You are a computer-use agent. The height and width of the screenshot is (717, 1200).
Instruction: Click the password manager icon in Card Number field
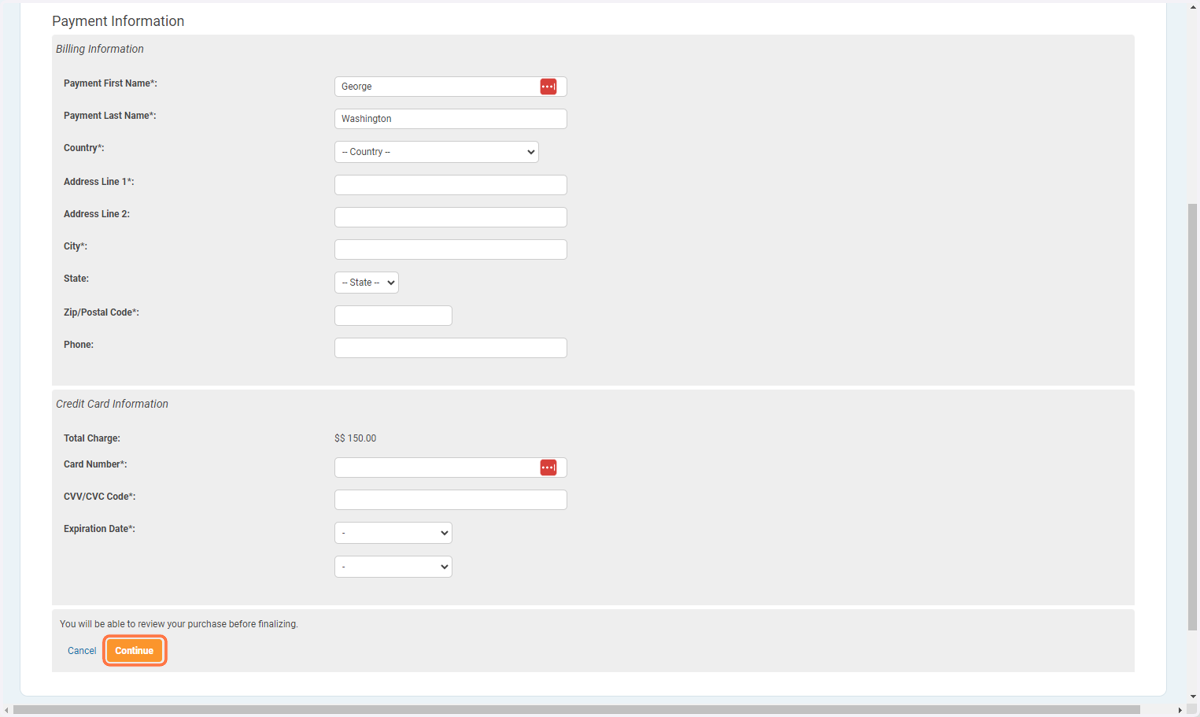tap(548, 467)
